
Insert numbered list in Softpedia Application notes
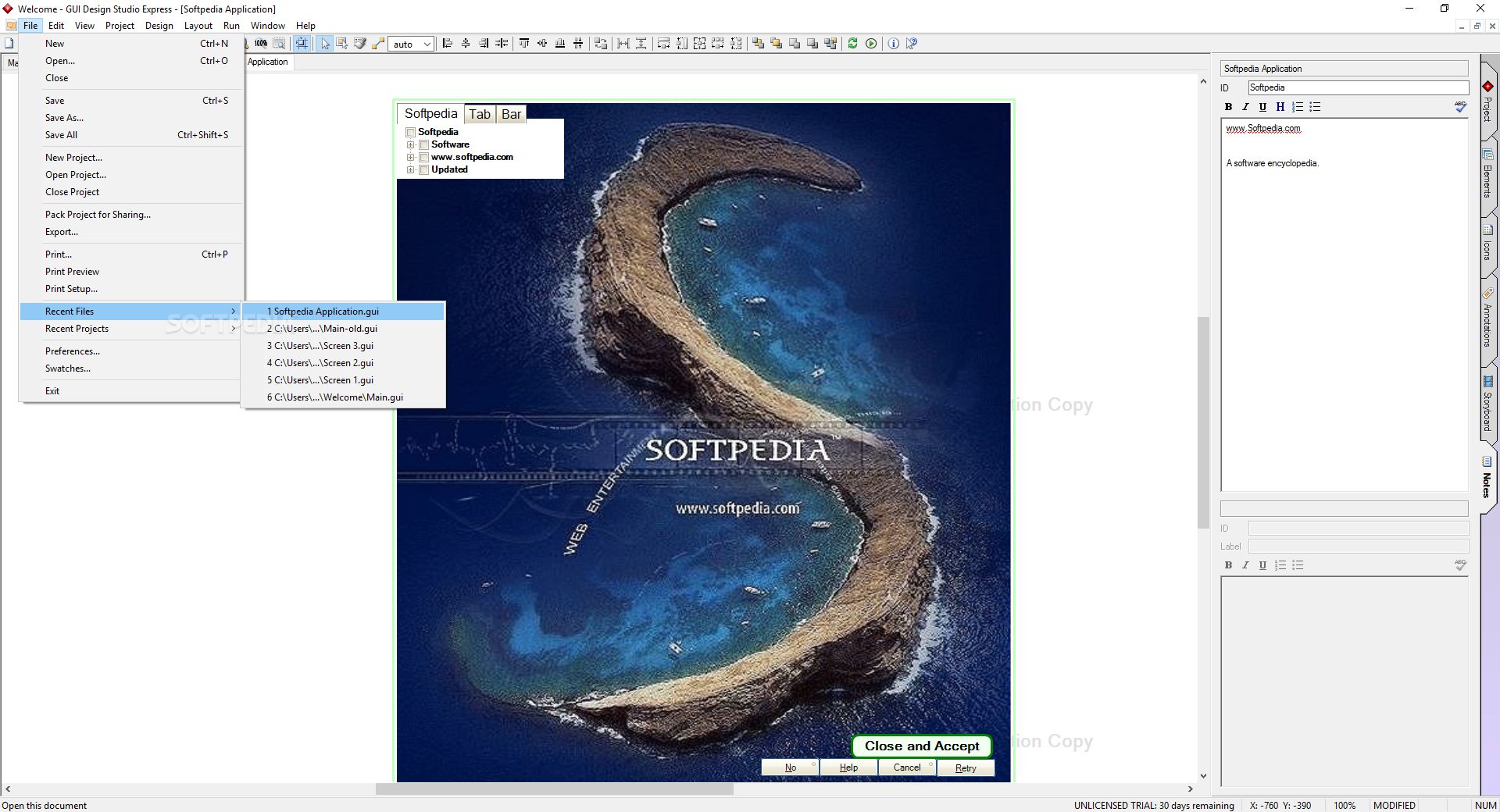(x=1298, y=107)
